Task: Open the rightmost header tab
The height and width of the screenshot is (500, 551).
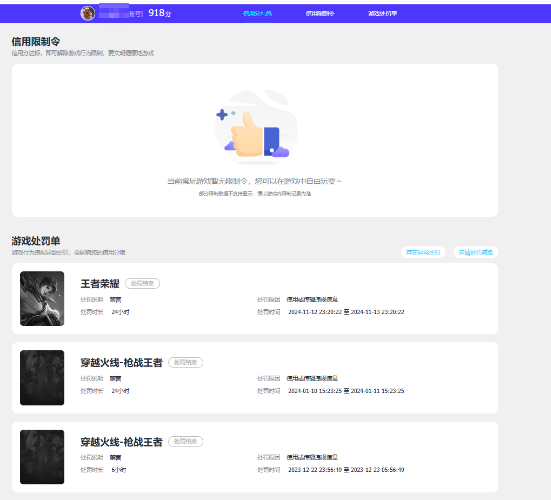Action: coord(383,13)
